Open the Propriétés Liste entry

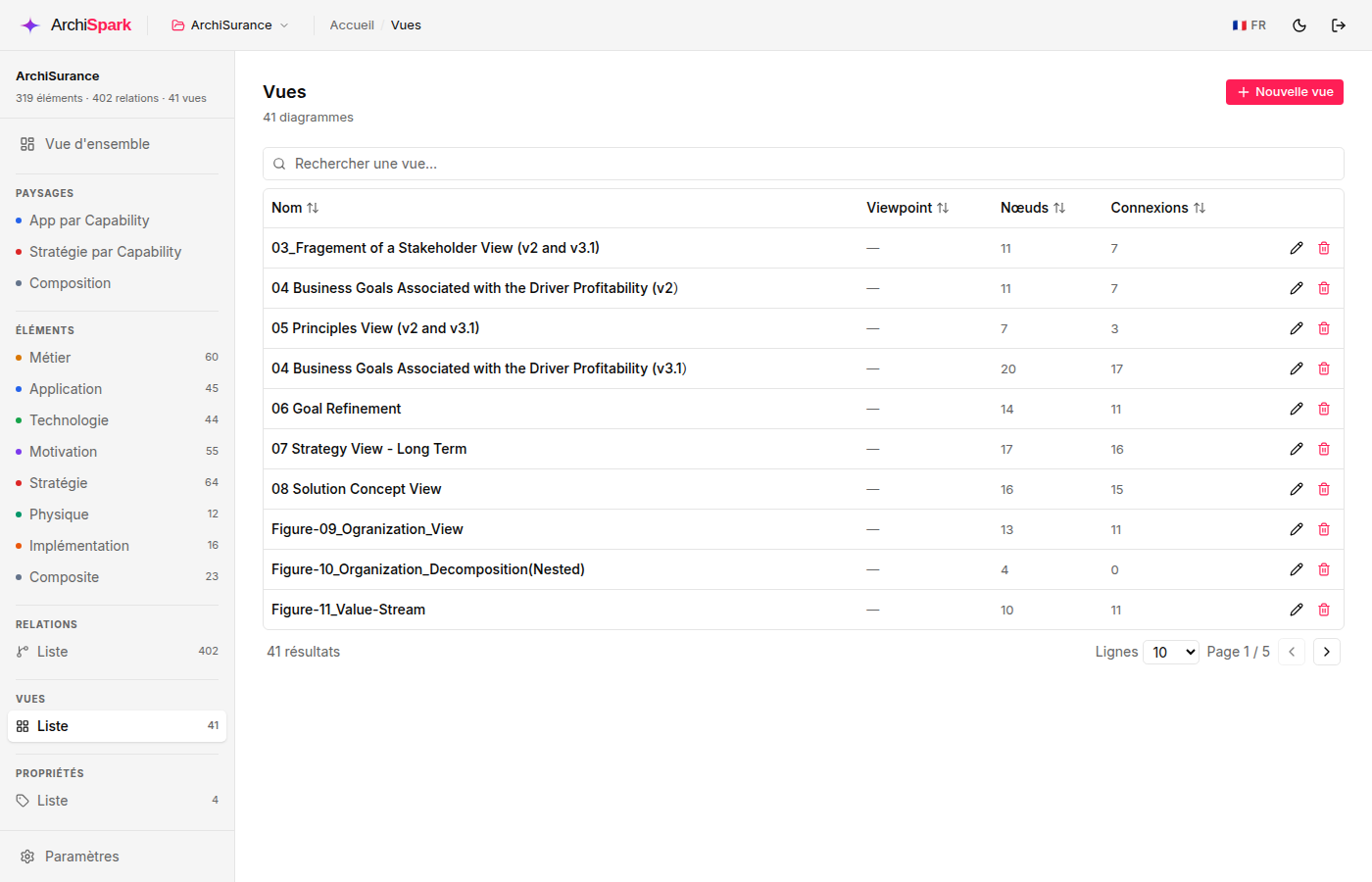(118, 801)
